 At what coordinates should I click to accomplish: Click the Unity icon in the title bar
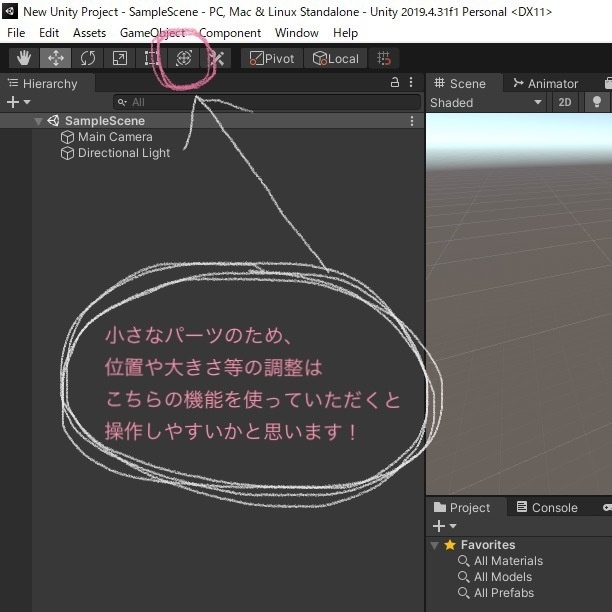coord(10,11)
